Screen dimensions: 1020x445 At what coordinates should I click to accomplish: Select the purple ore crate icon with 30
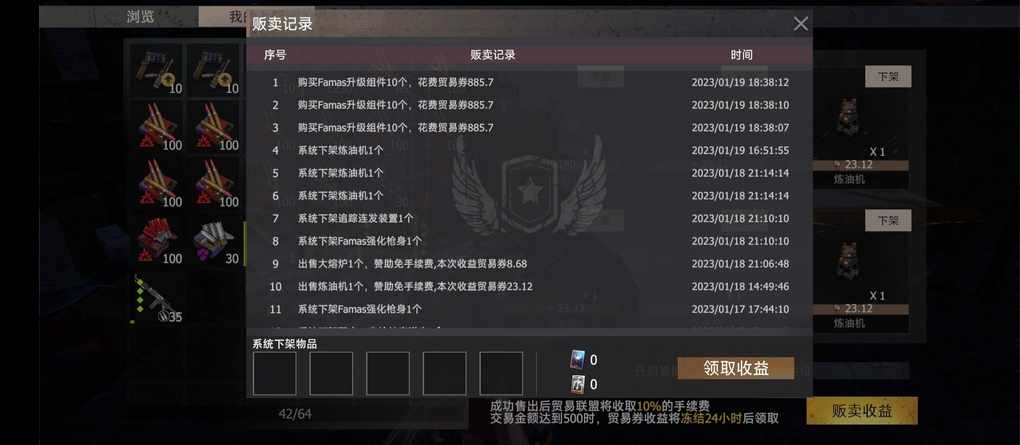click(215, 241)
